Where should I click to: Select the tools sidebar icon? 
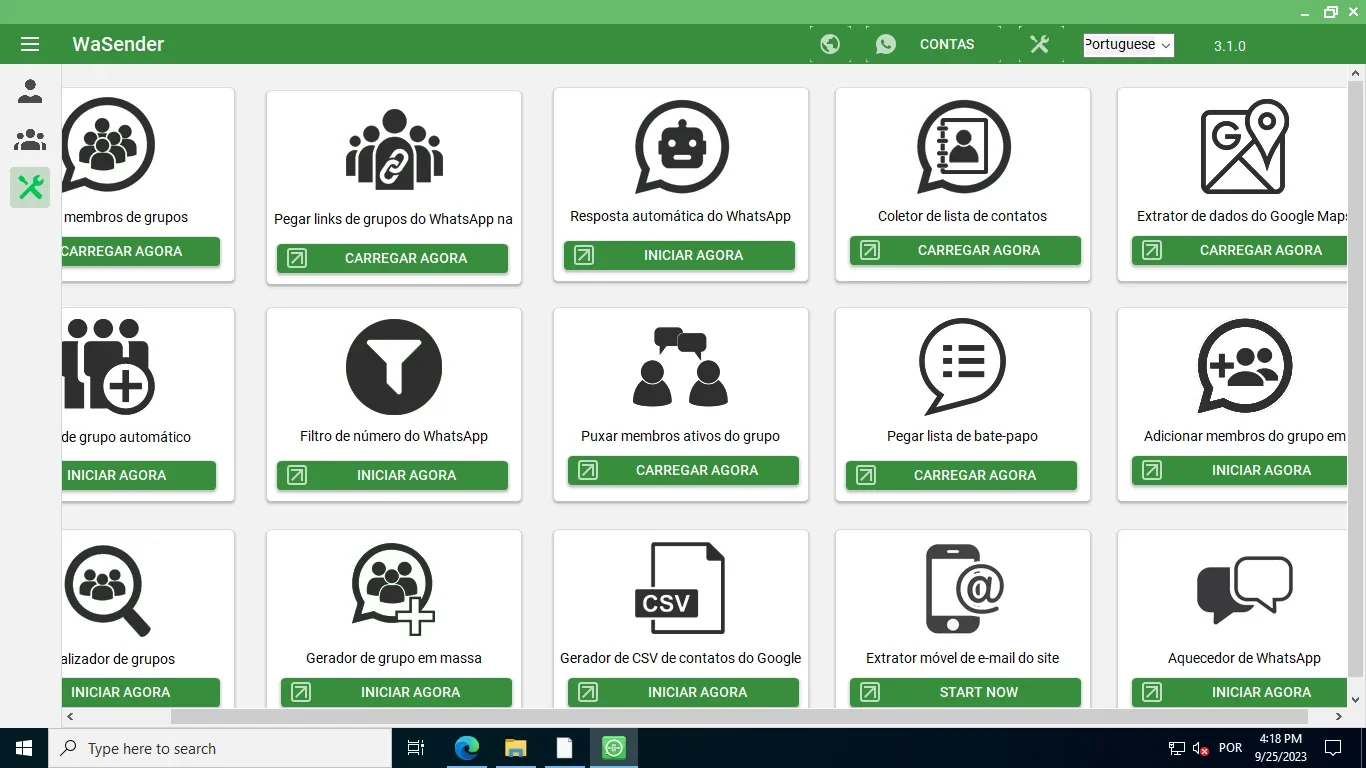coord(30,187)
